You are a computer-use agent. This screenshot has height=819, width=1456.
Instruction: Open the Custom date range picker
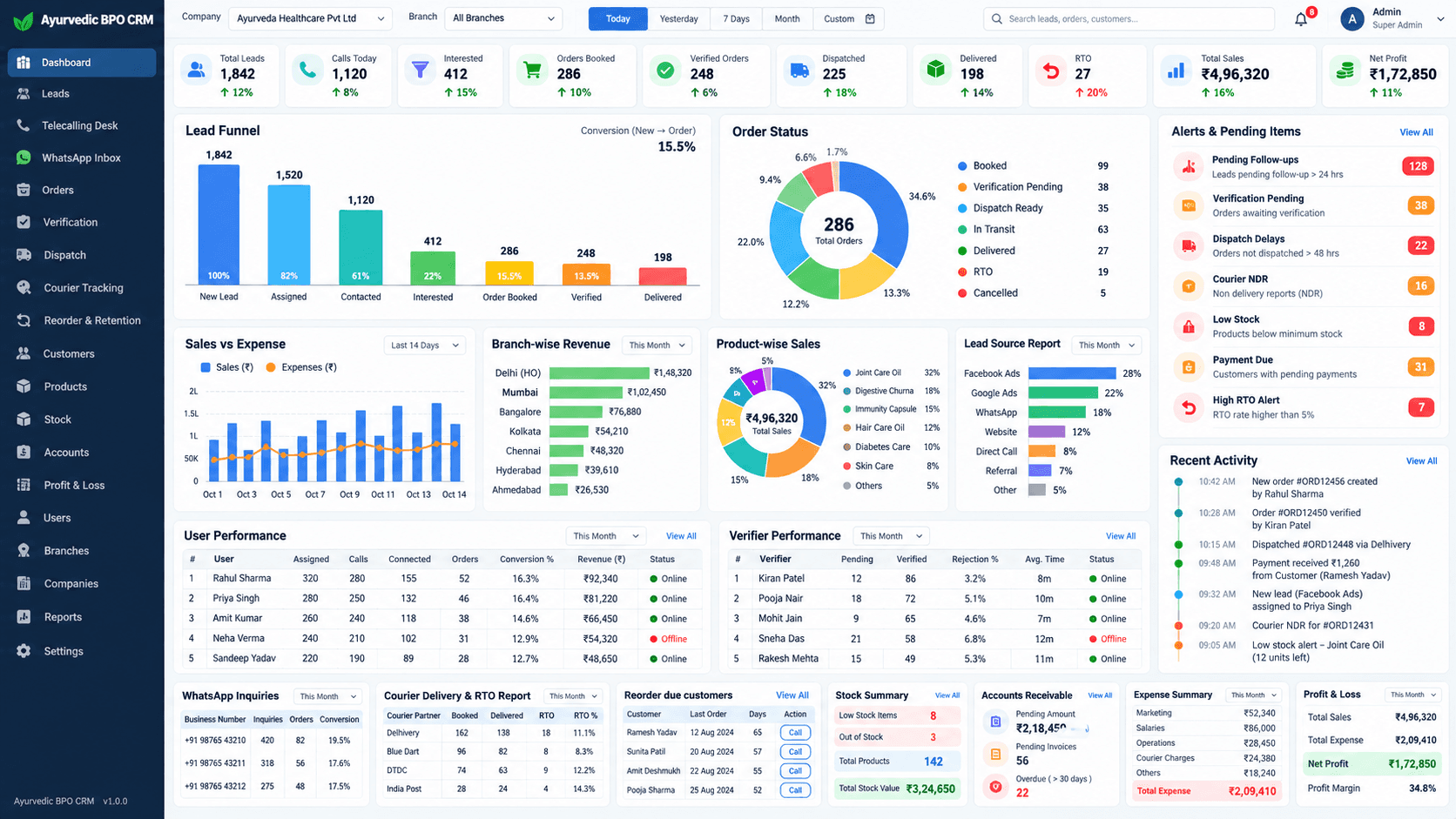[x=849, y=18]
